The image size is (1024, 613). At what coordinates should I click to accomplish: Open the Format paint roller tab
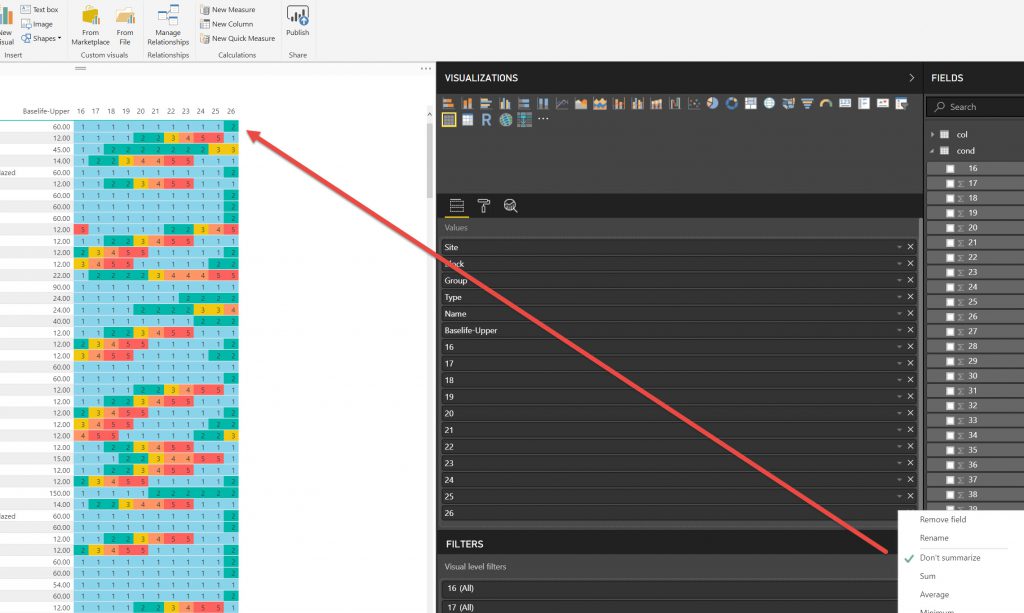point(483,206)
